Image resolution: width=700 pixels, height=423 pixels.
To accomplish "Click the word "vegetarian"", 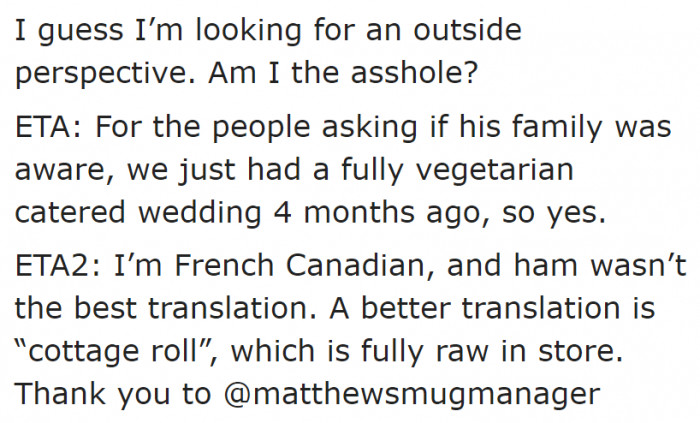I will tap(494, 171).
